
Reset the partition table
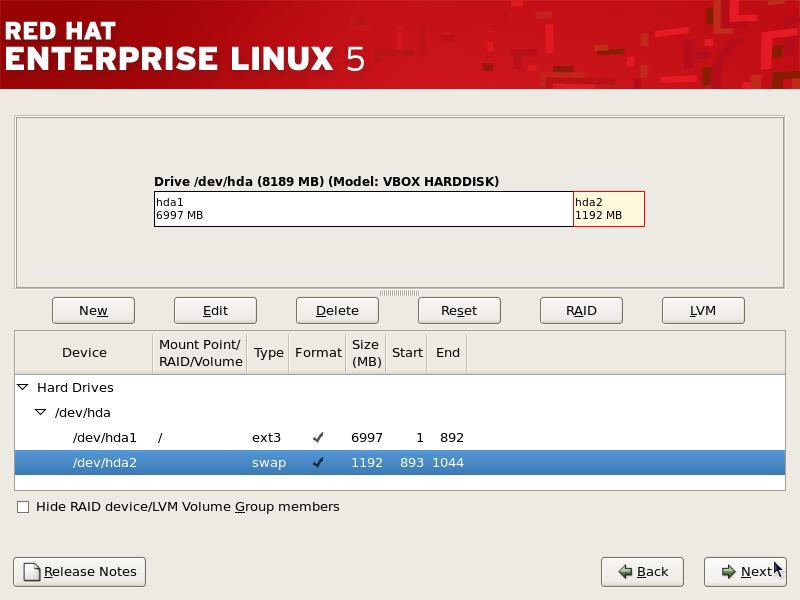(x=459, y=311)
